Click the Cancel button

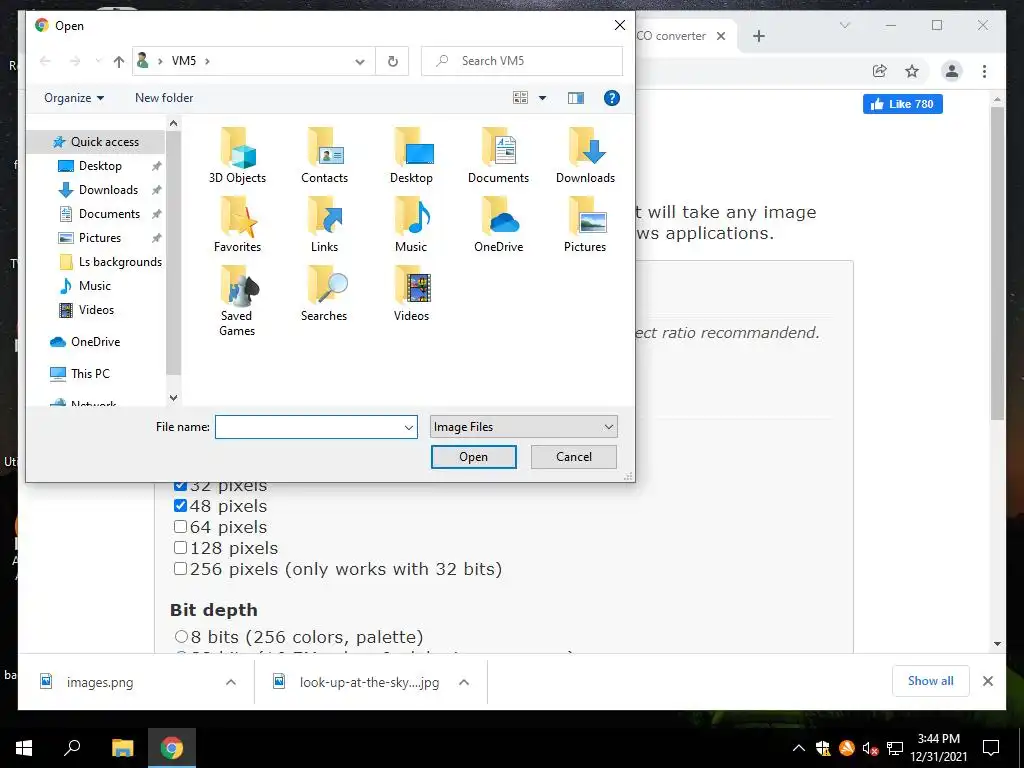(573, 457)
